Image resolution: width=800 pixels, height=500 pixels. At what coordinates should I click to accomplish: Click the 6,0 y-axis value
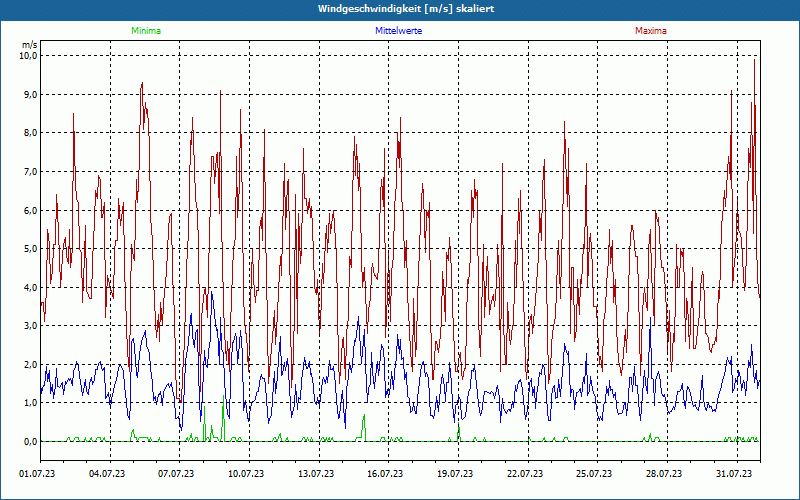coord(31,210)
